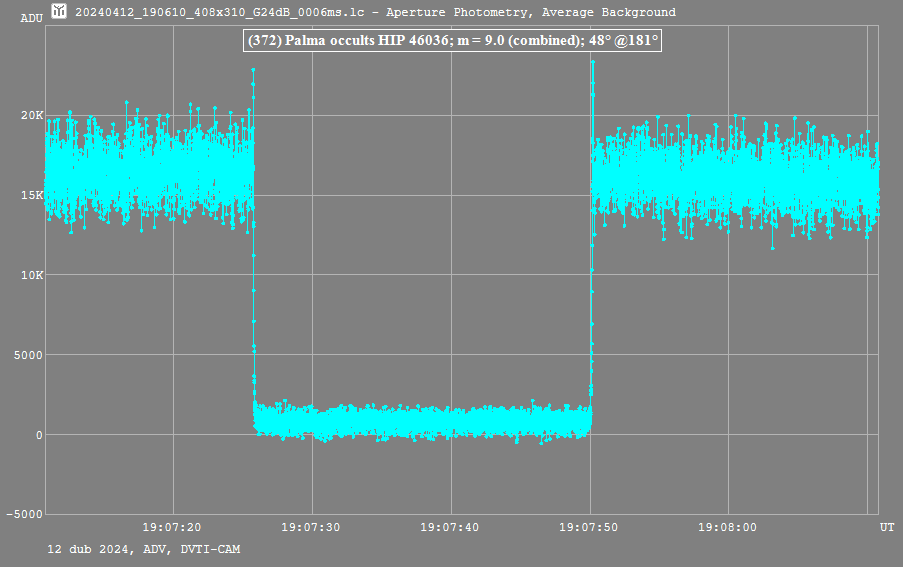Click the '12 dub 2024, ADV, DVTI-CAM' footer text
Image resolution: width=903 pixels, height=567 pixels.
[143, 549]
